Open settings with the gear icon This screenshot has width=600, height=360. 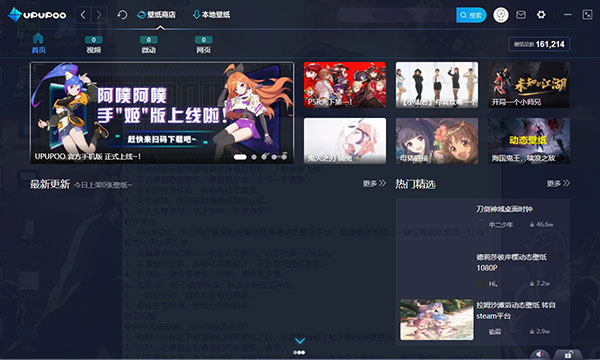[x=541, y=15]
